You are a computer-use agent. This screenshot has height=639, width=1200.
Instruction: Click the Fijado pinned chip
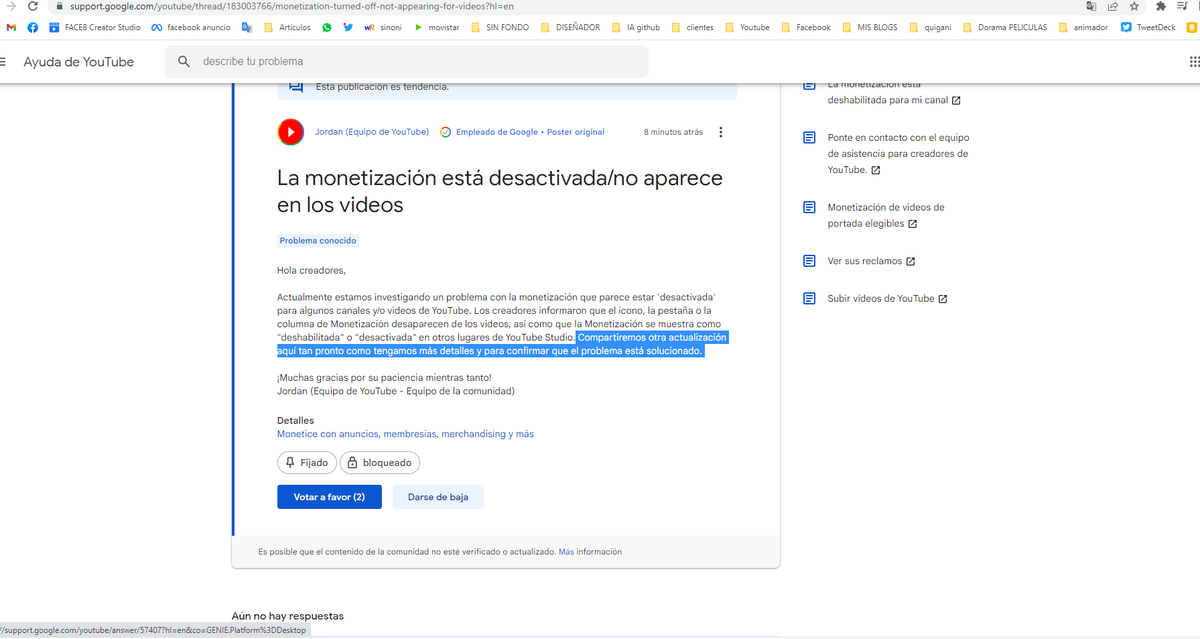point(306,463)
